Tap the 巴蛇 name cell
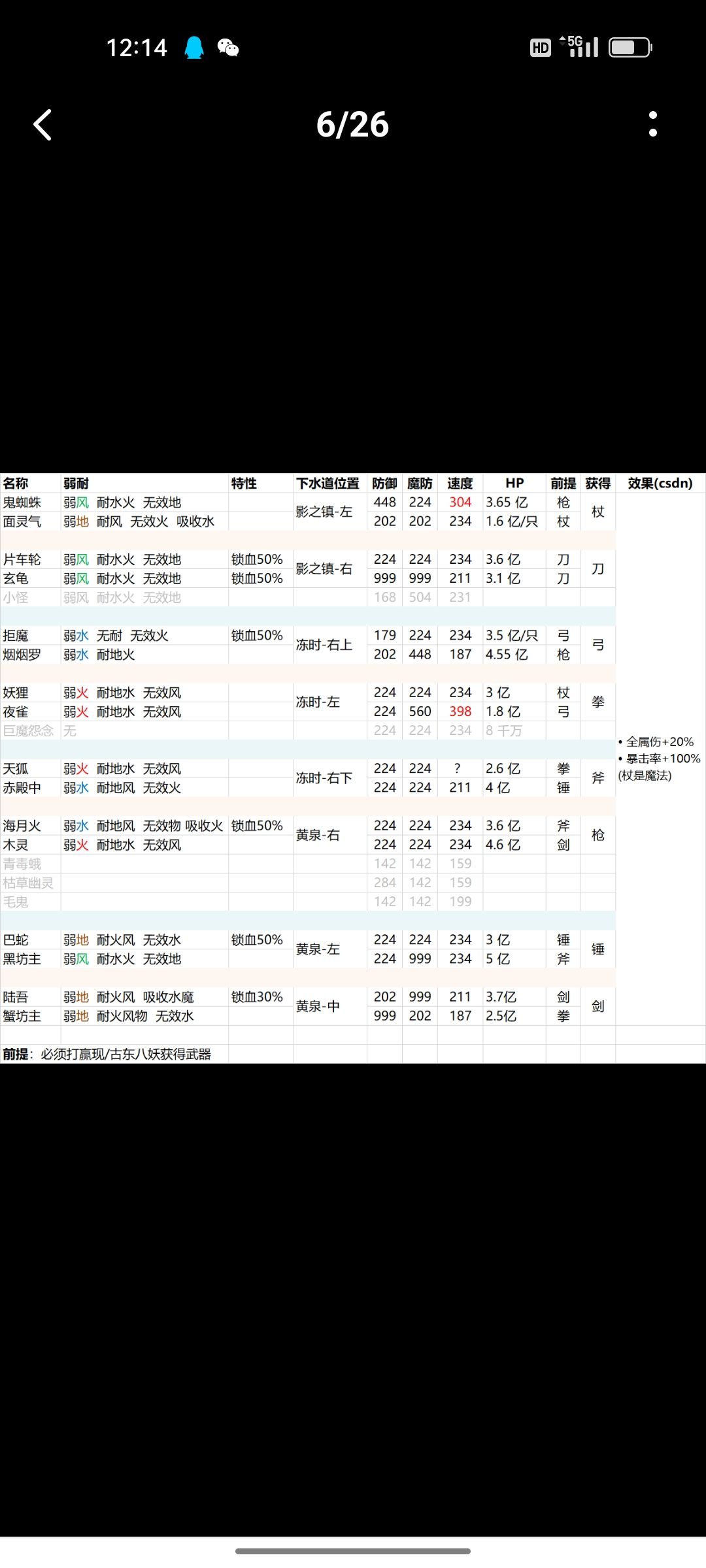 coord(16,939)
